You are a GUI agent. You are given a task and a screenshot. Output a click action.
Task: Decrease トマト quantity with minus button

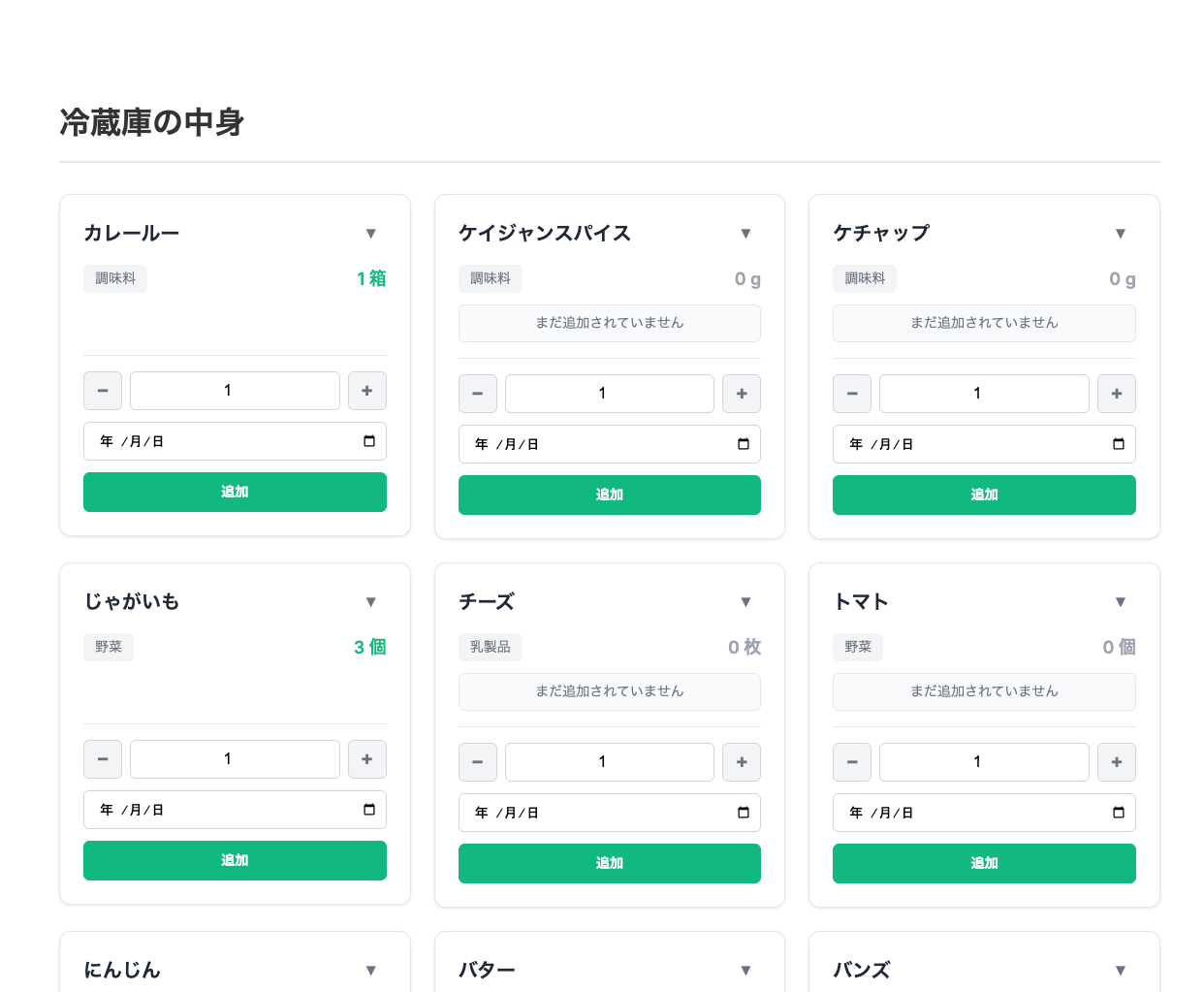(x=852, y=762)
